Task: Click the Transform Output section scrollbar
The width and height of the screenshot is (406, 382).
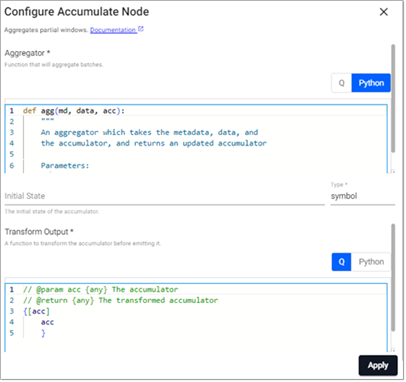Action: (393, 278)
